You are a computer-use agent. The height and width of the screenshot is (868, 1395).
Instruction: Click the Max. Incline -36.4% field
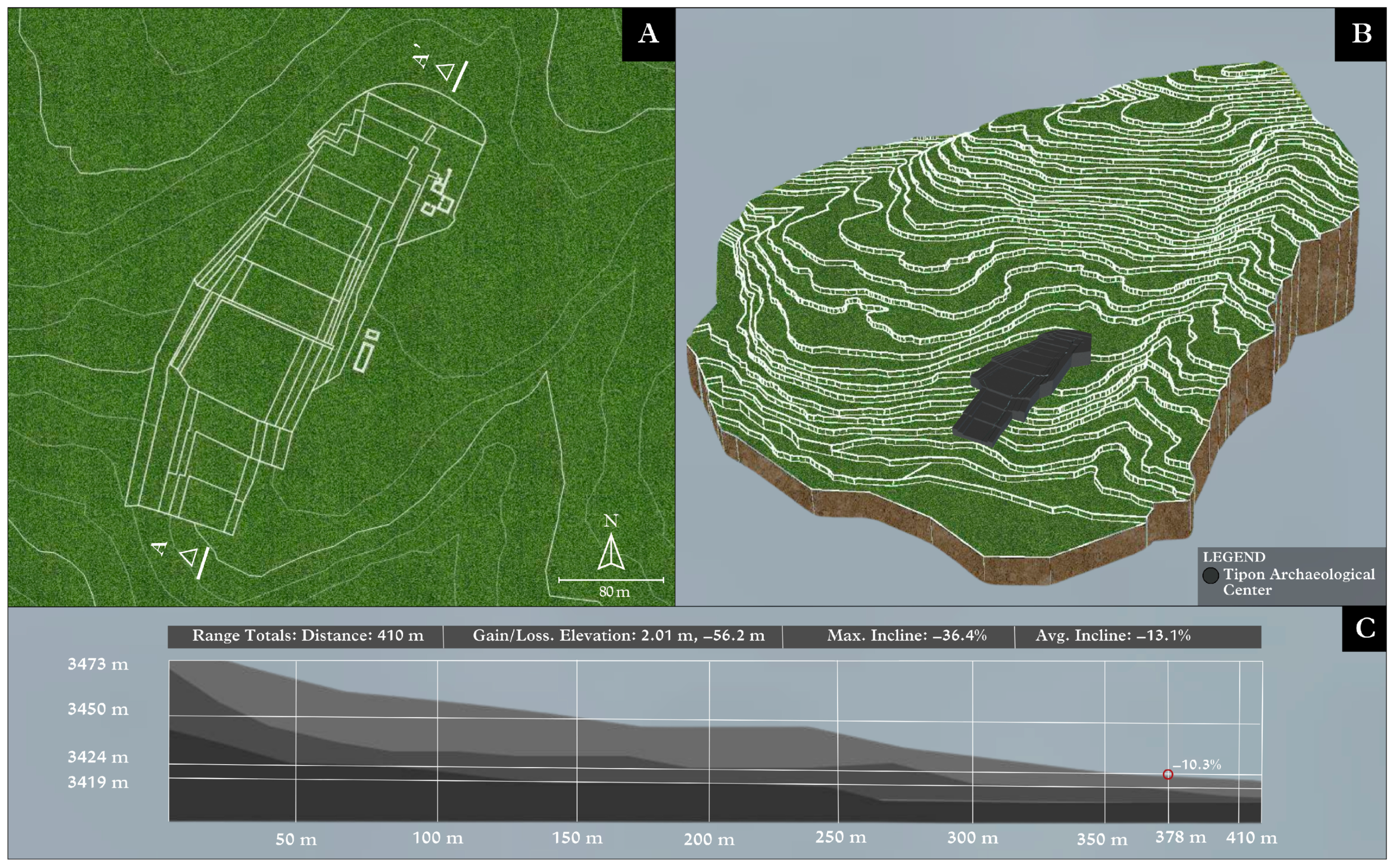[906, 635]
